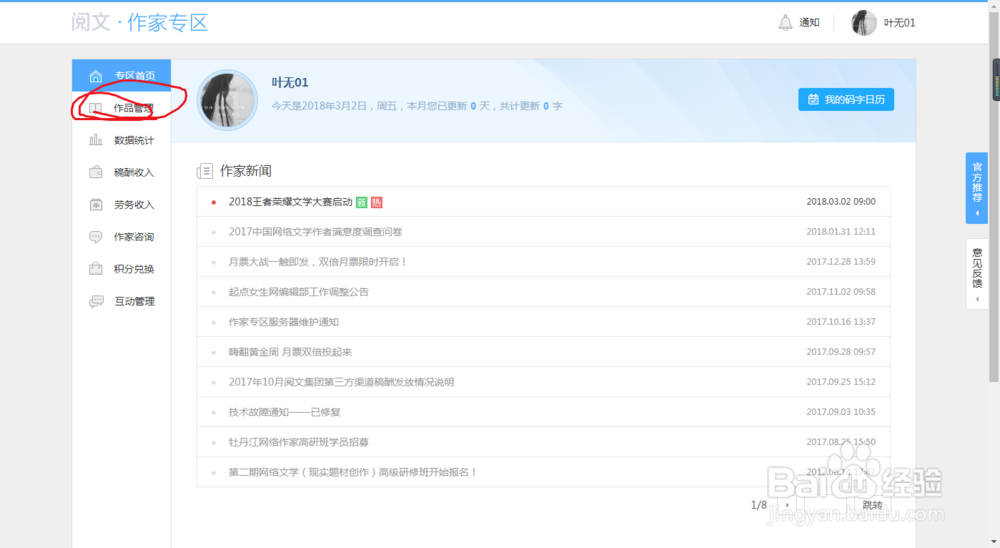Click the bag icon beside 积分兑换
This screenshot has height=548, width=1000.
click(x=96, y=269)
